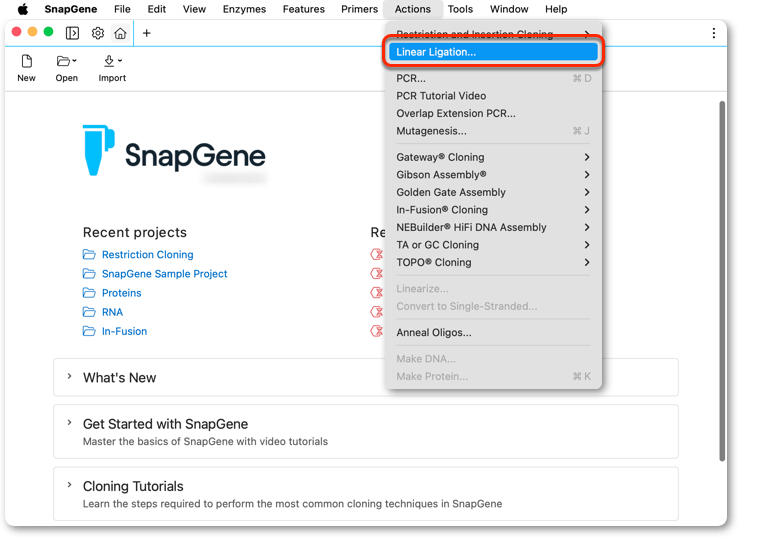
Task: Select Overlap Extension PCR...
Action: pyautogui.click(x=493, y=113)
